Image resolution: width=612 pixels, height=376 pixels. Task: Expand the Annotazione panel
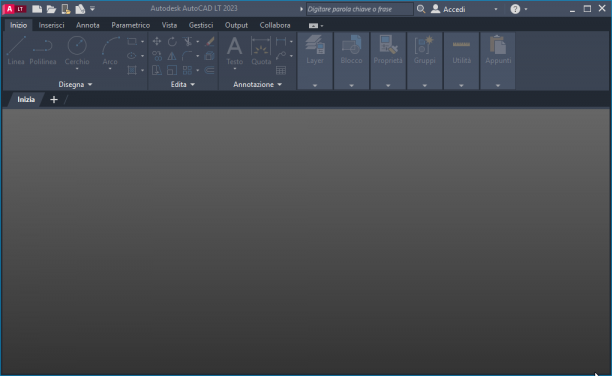coord(257,84)
